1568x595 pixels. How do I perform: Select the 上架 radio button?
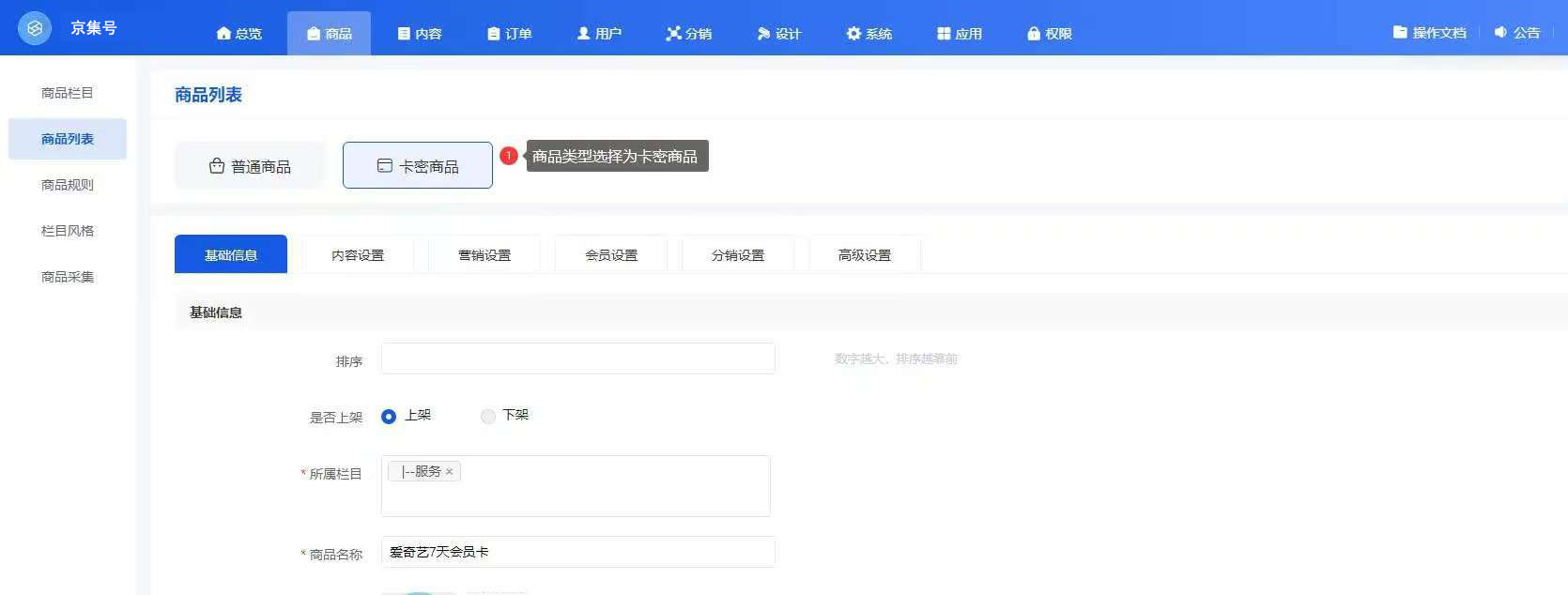tap(389, 417)
